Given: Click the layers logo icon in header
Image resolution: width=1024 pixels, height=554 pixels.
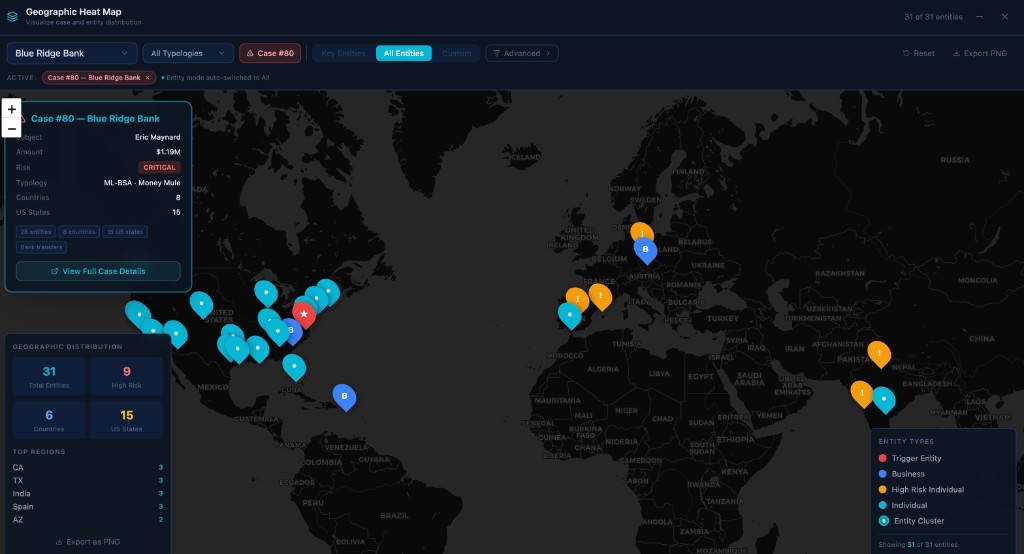Looking at the screenshot, I should coord(12,16).
